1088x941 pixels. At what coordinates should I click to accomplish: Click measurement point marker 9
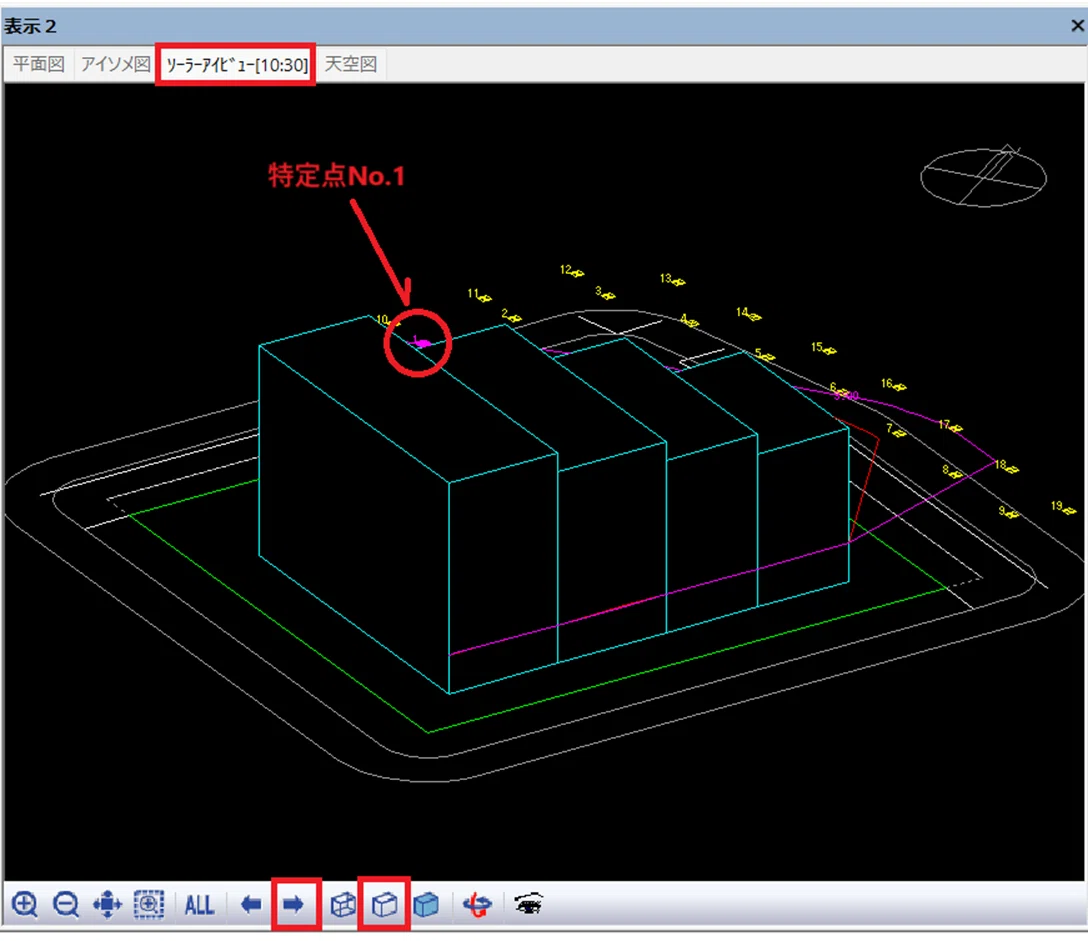1009,513
